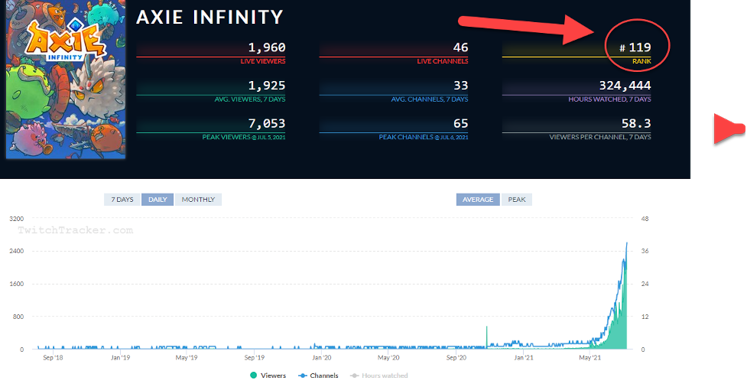Click the AXIE INFINITY title

210,18
